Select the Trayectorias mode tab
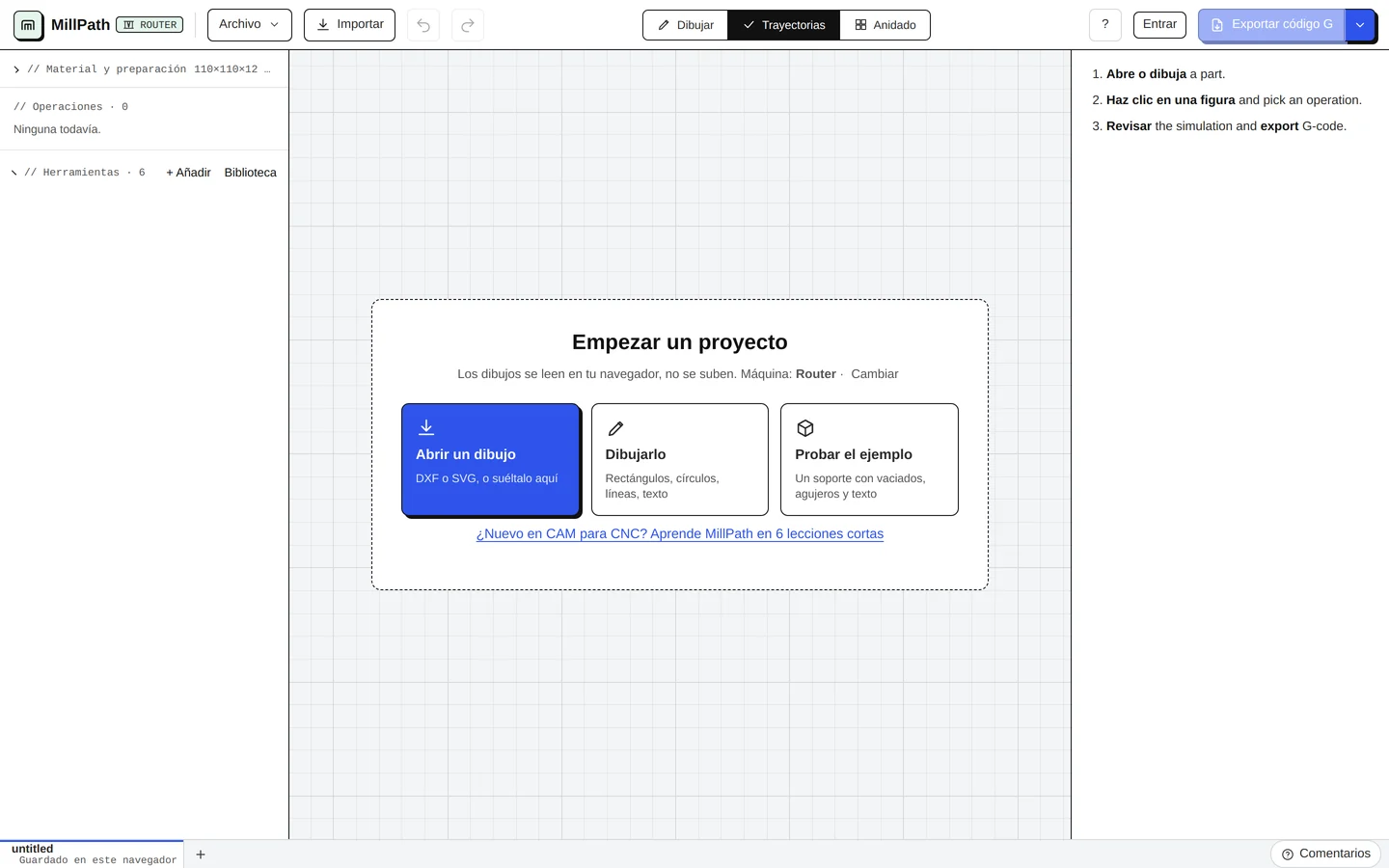The image size is (1389, 868). point(784,25)
